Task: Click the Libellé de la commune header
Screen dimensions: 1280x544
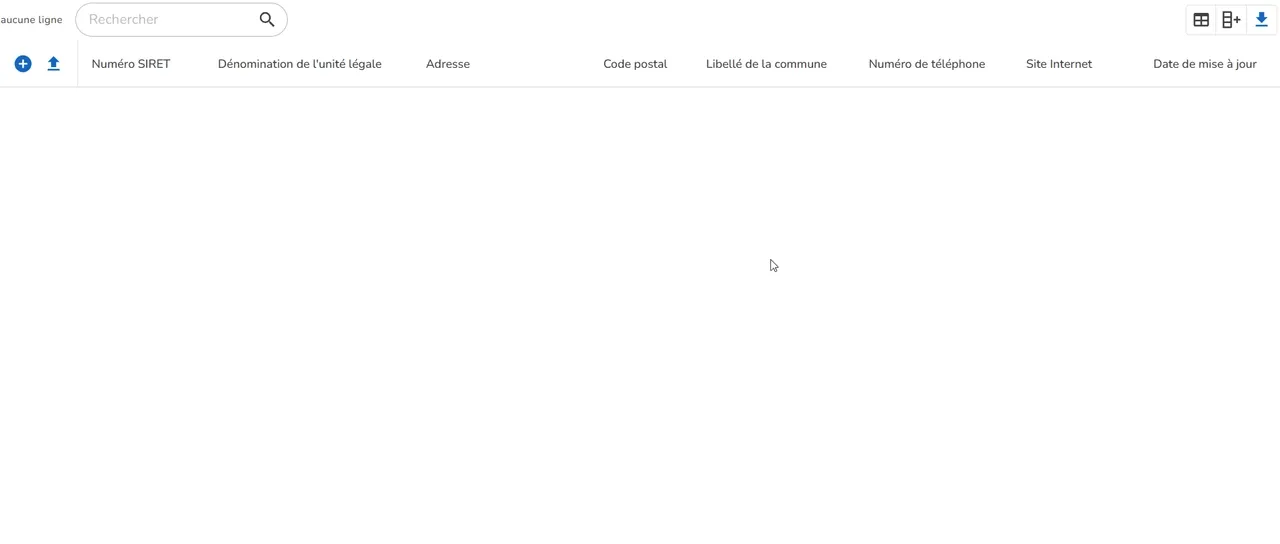Action: tap(766, 64)
